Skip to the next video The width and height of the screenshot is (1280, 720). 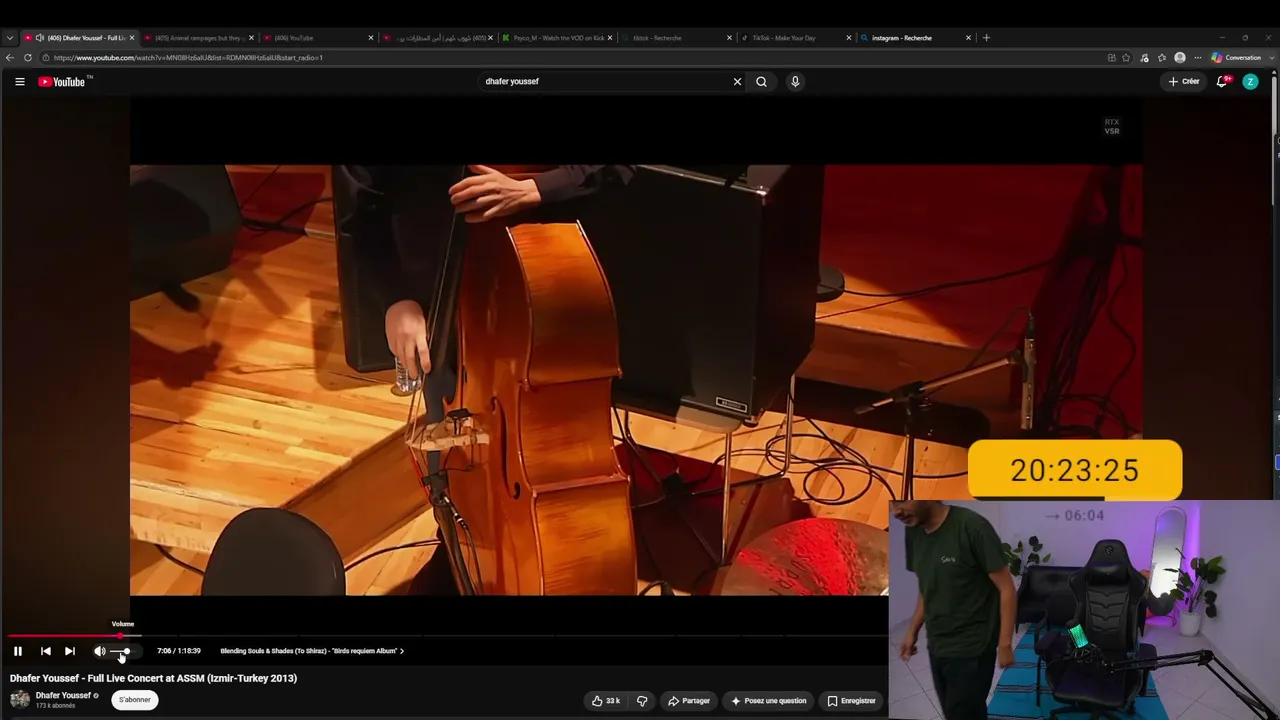(70, 651)
